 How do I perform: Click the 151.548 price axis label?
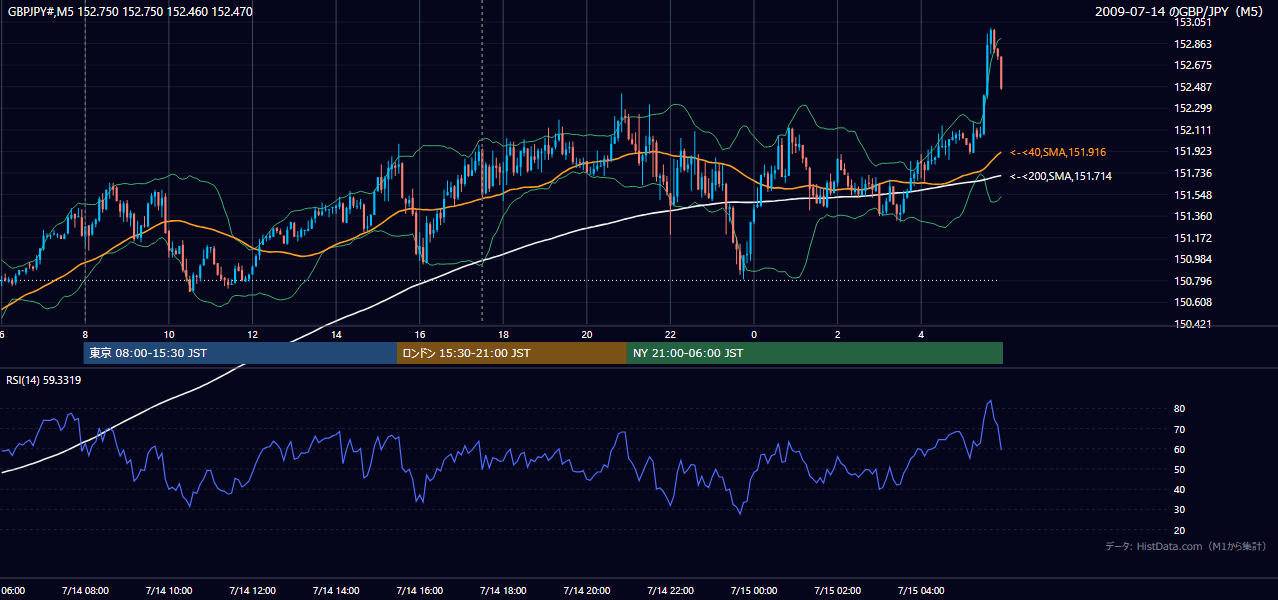(x=1193, y=195)
